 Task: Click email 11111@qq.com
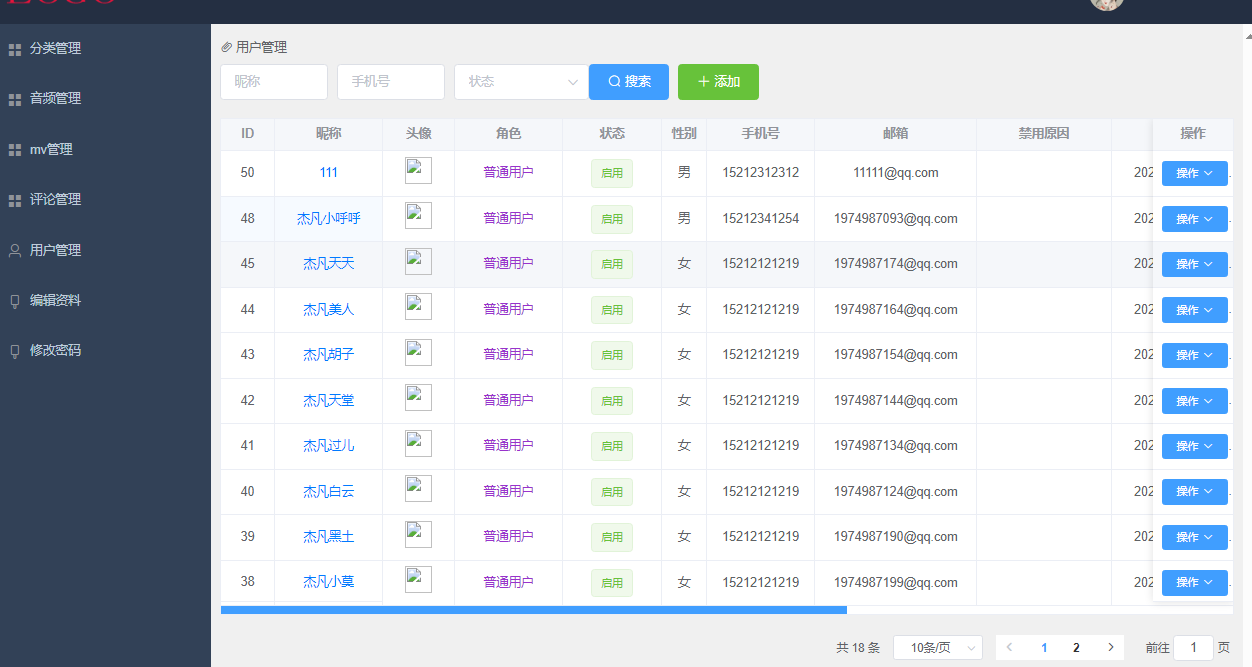pyautogui.click(x=896, y=172)
